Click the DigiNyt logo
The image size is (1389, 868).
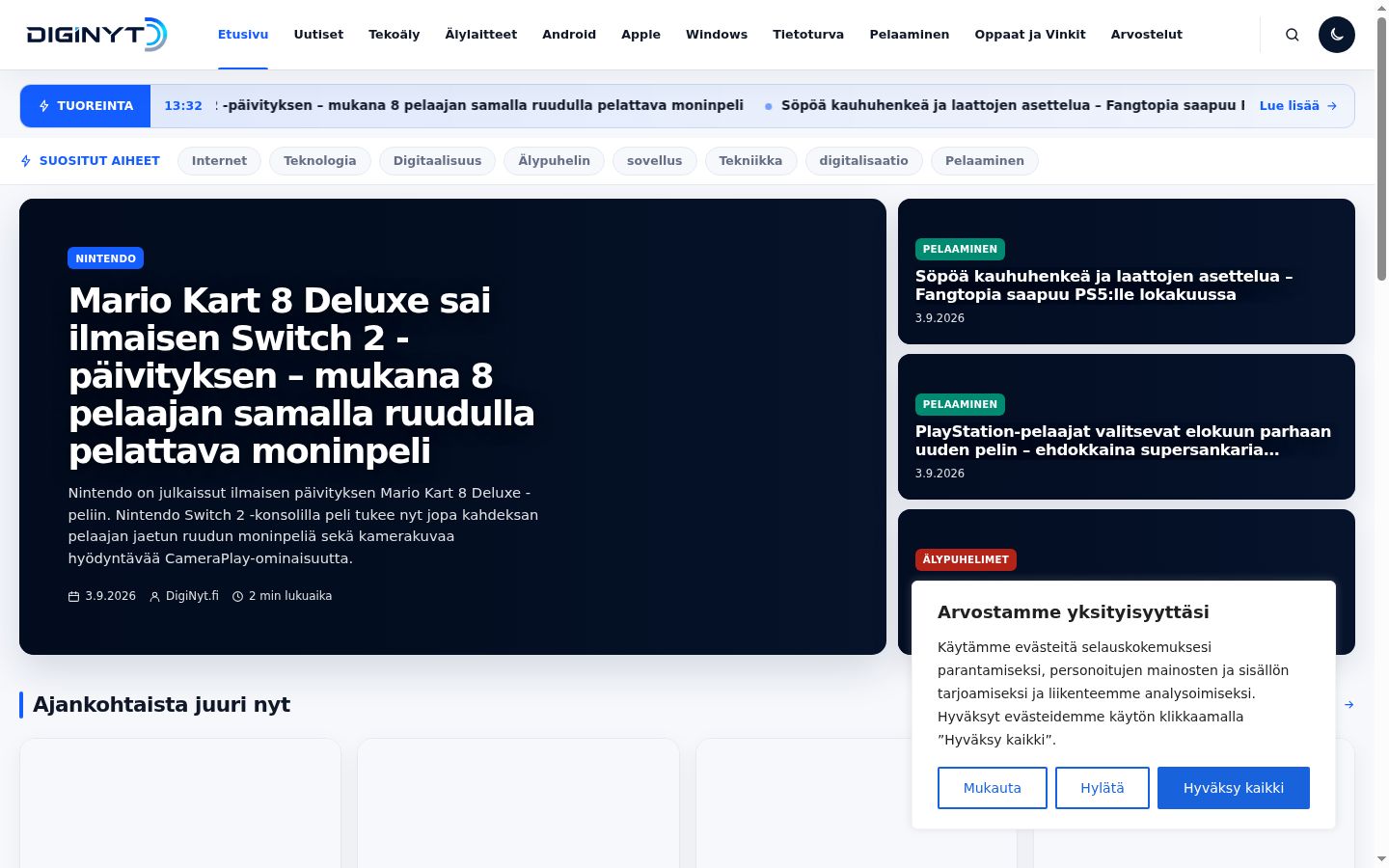96,35
